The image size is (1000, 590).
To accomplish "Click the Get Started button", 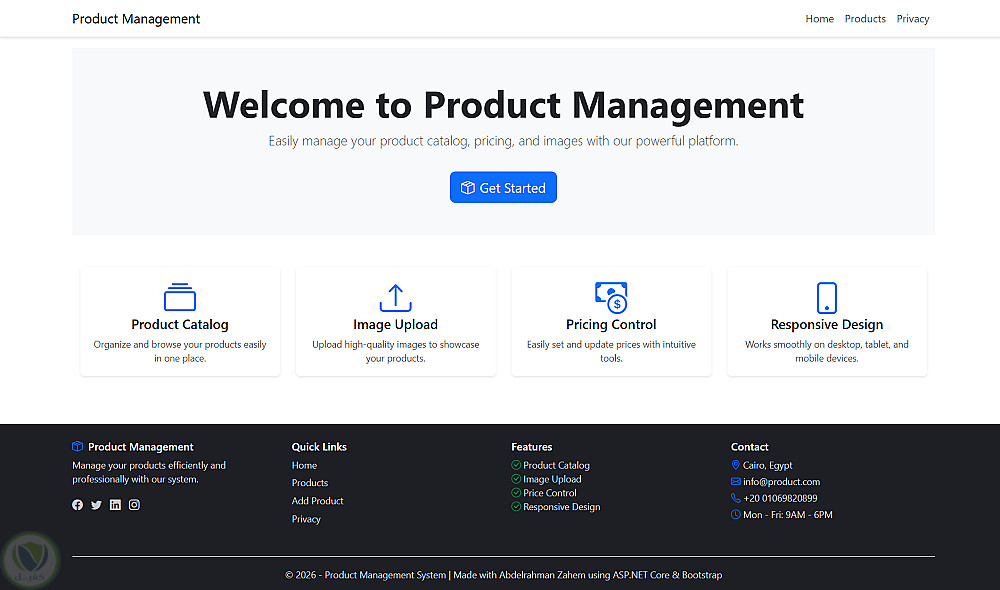I will [503, 188].
